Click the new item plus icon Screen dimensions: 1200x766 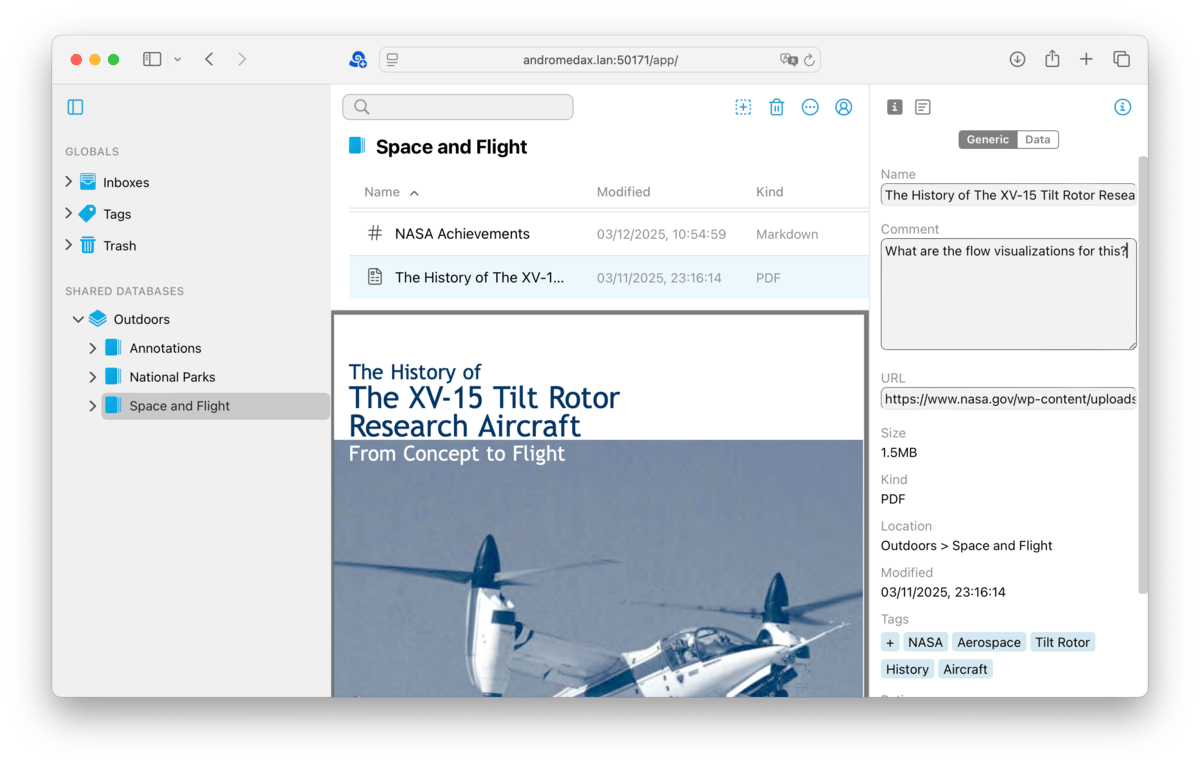tap(743, 107)
